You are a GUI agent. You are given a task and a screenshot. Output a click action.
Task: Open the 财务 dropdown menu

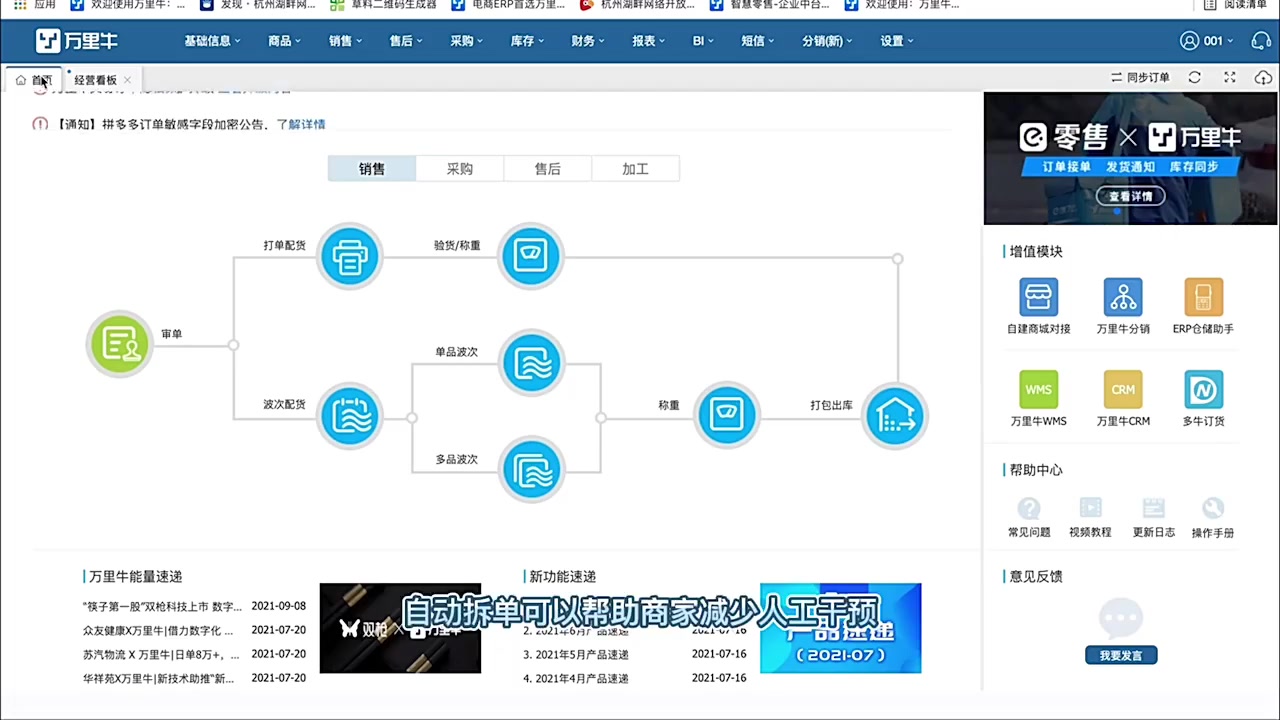(x=588, y=41)
